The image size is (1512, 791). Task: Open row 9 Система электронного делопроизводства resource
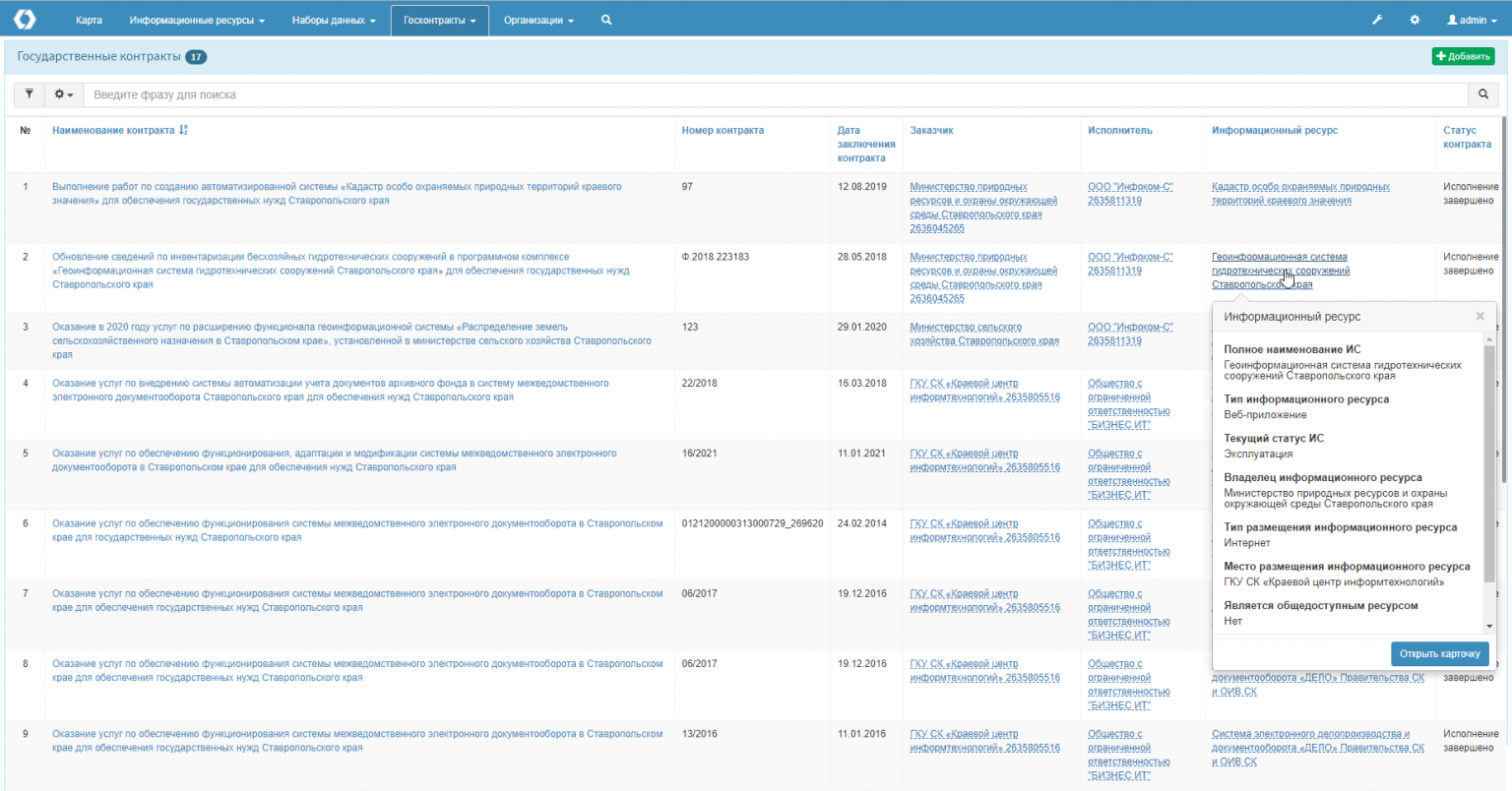pyautogui.click(x=1318, y=748)
